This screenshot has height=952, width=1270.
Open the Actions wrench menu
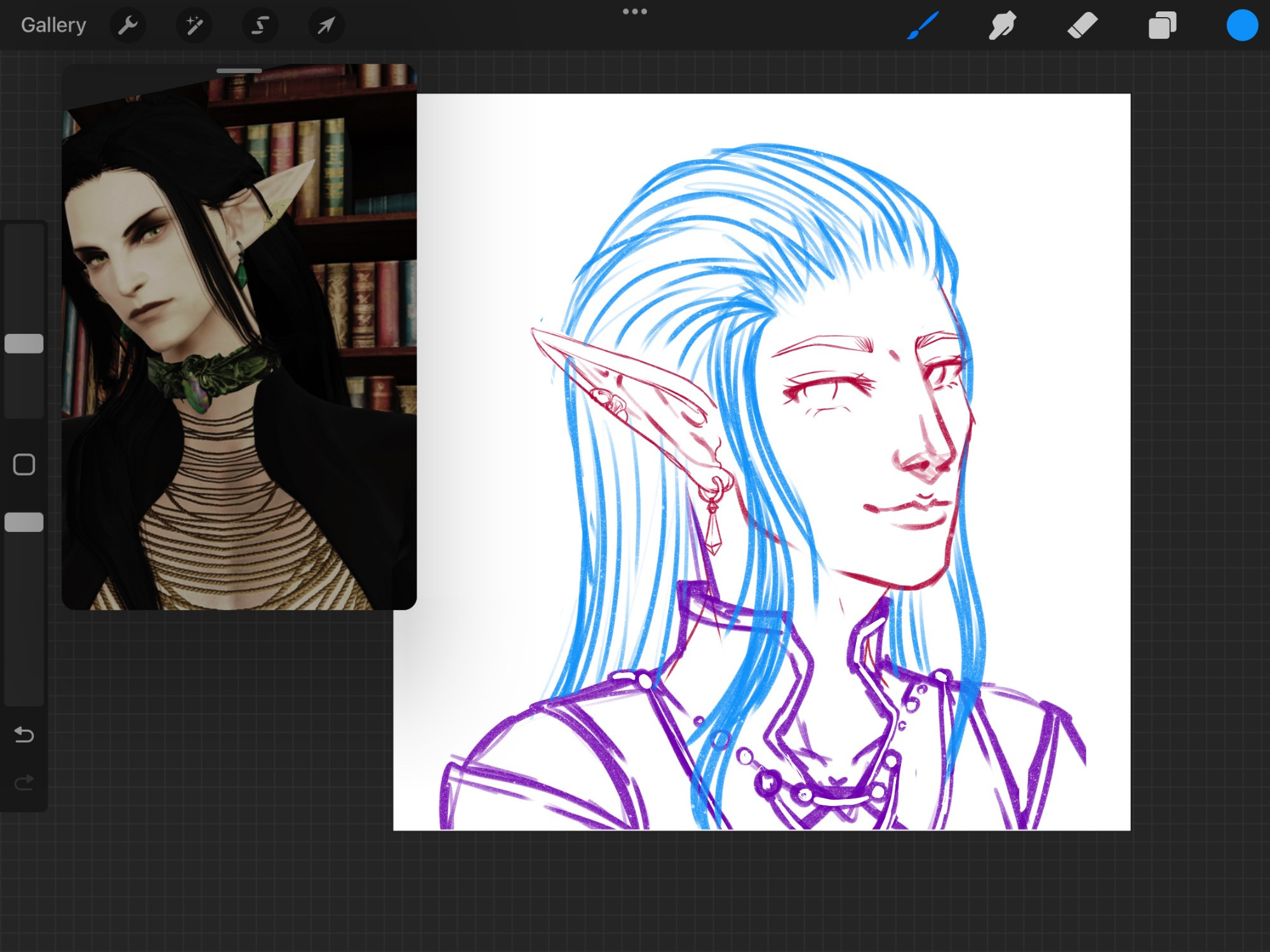pyautogui.click(x=128, y=25)
